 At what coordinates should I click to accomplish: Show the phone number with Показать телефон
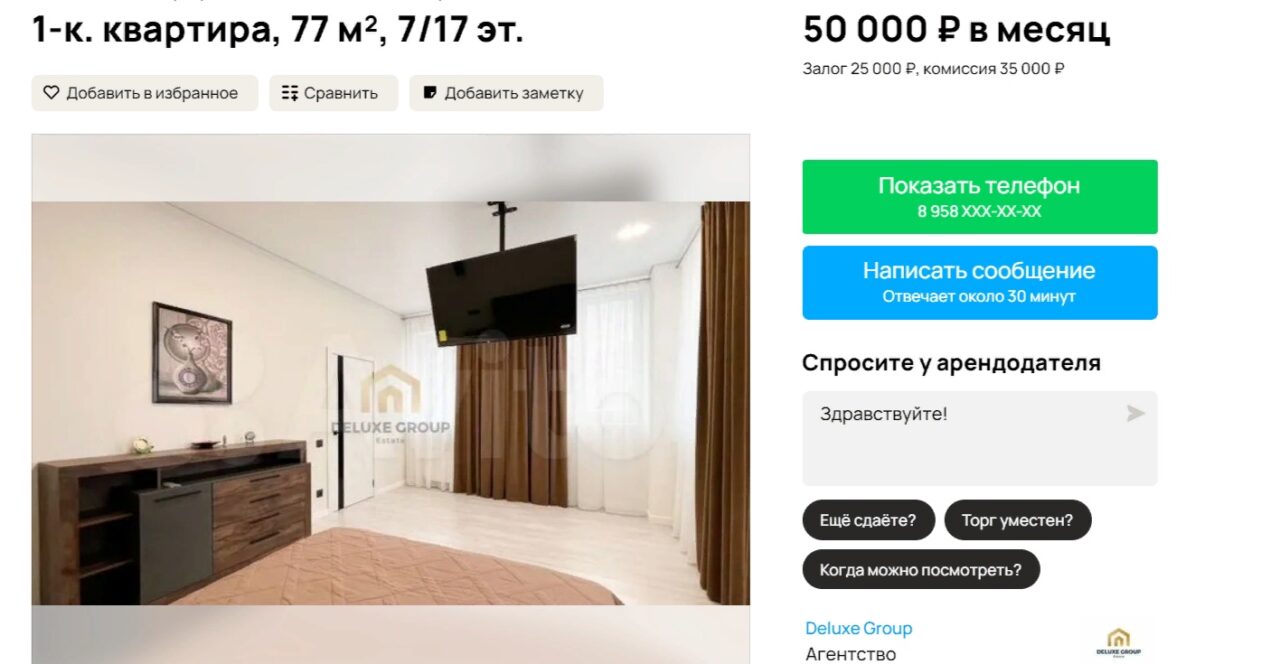980,197
